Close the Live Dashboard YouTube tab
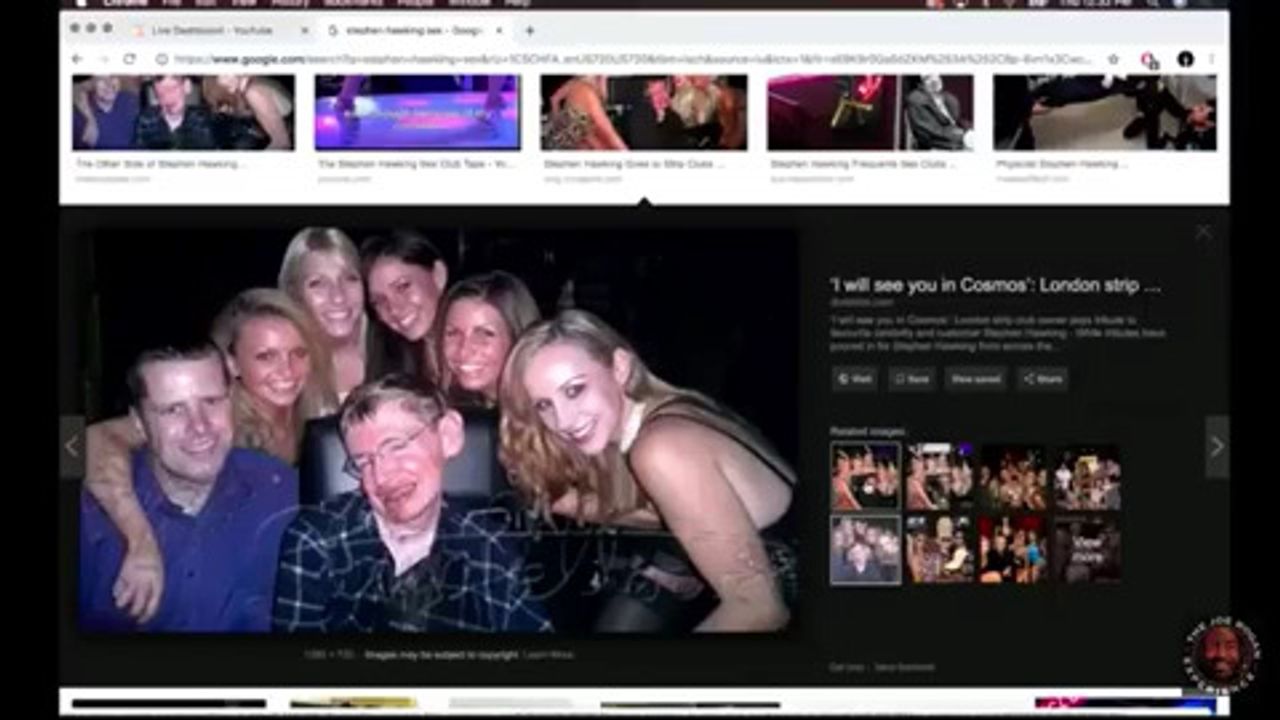The height and width of the screenshot is (720, 1280). click(305, 31)
